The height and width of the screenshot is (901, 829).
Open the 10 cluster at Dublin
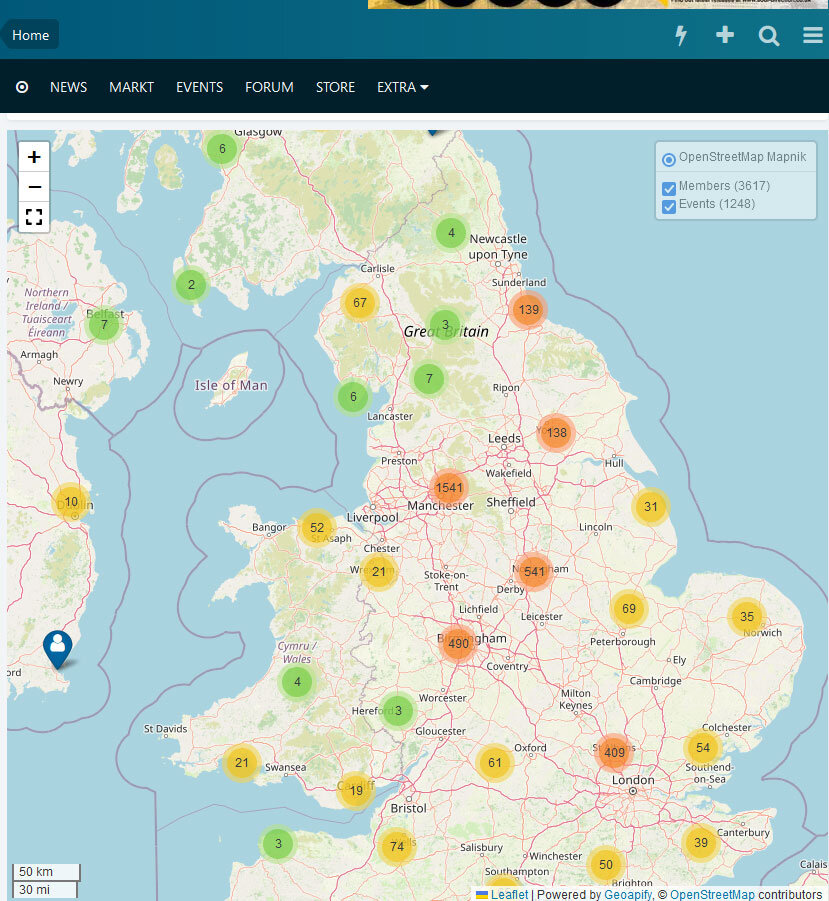click(x=71, y=502)
